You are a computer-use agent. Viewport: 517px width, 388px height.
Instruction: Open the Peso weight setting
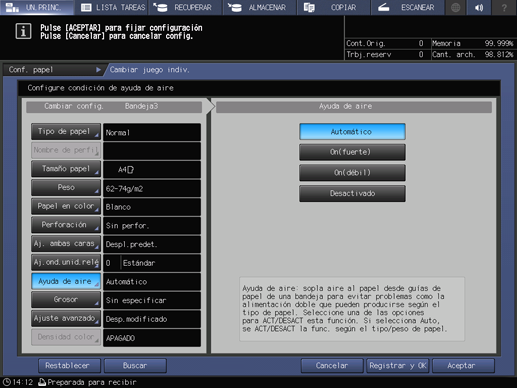66,188
